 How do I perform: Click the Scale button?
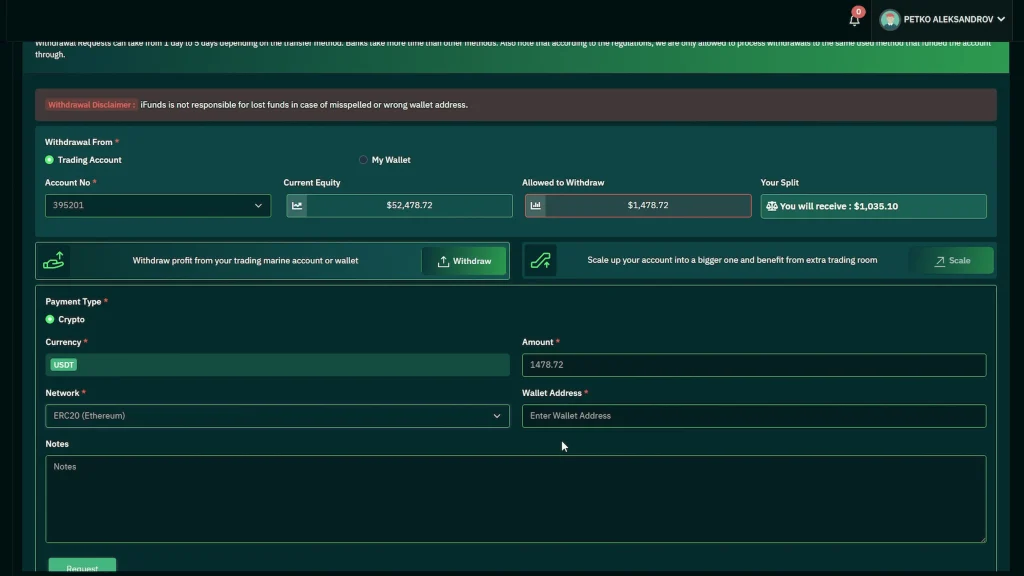pyautogui.click(x=951, y=261)
